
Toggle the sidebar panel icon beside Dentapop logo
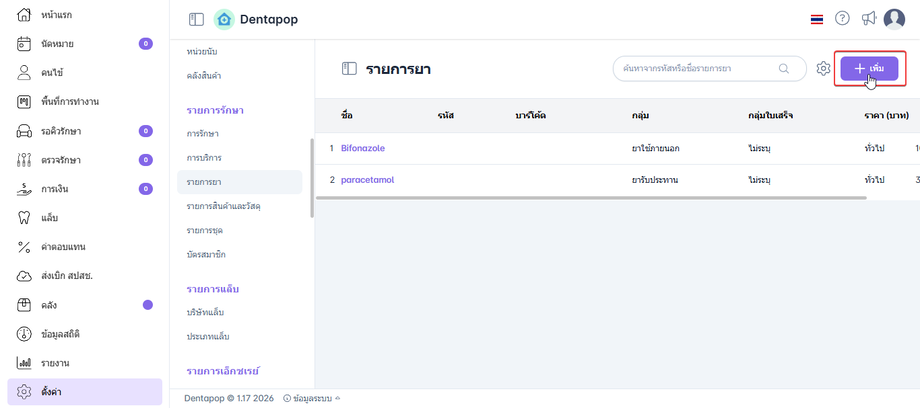point(196,19)
